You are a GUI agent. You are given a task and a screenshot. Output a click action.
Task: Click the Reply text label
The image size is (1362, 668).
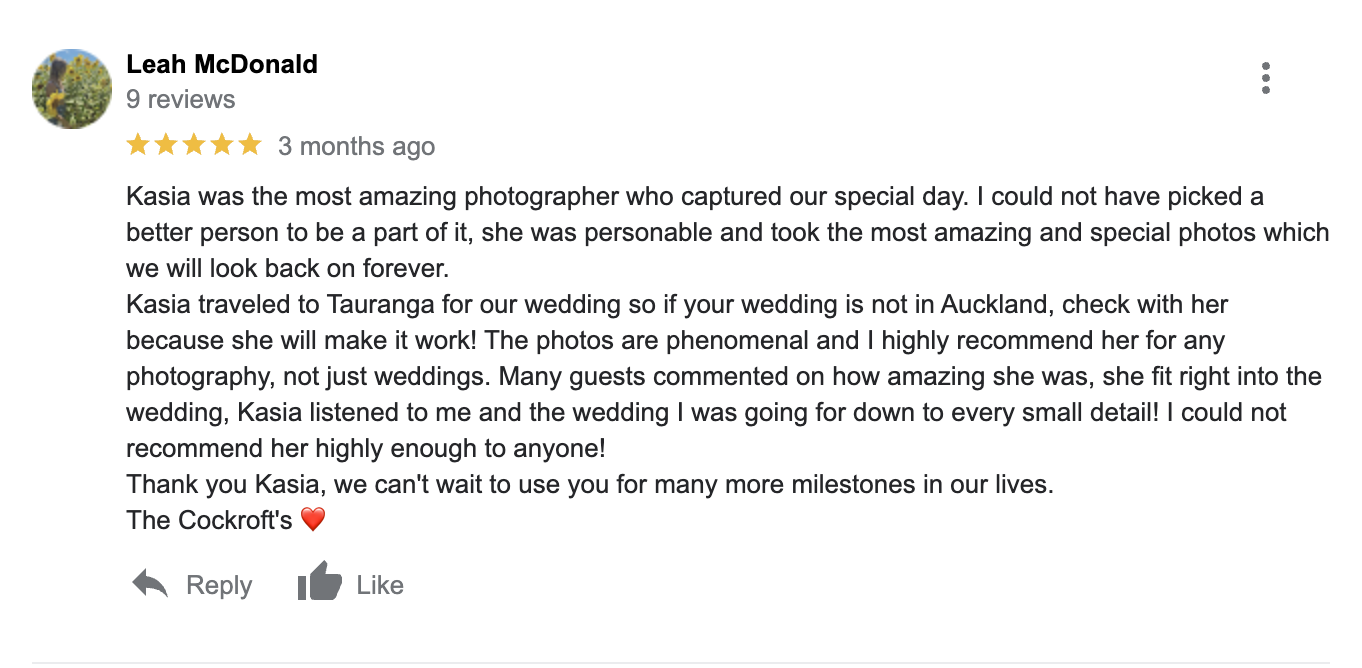pos(219,585)
